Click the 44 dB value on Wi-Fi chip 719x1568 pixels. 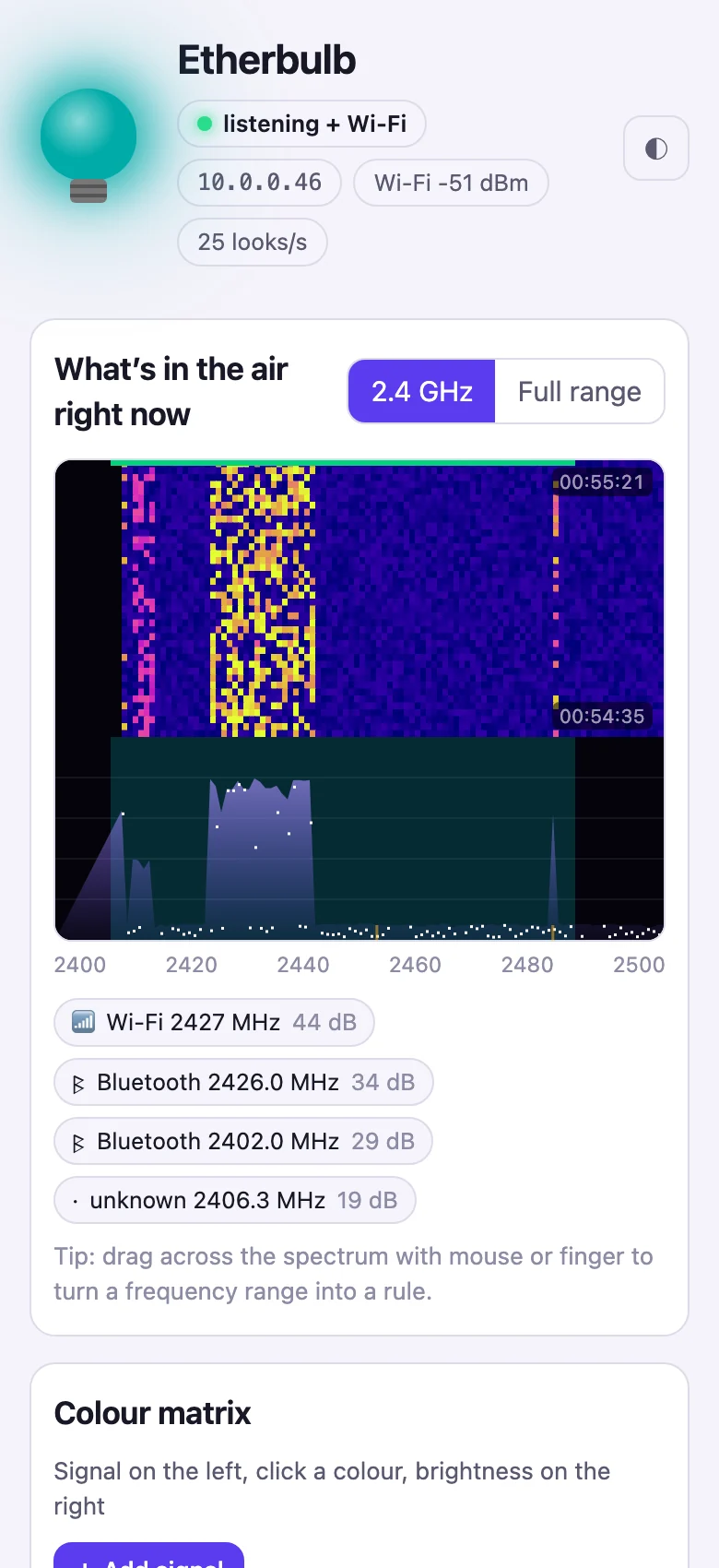[x=324, y=1022]
